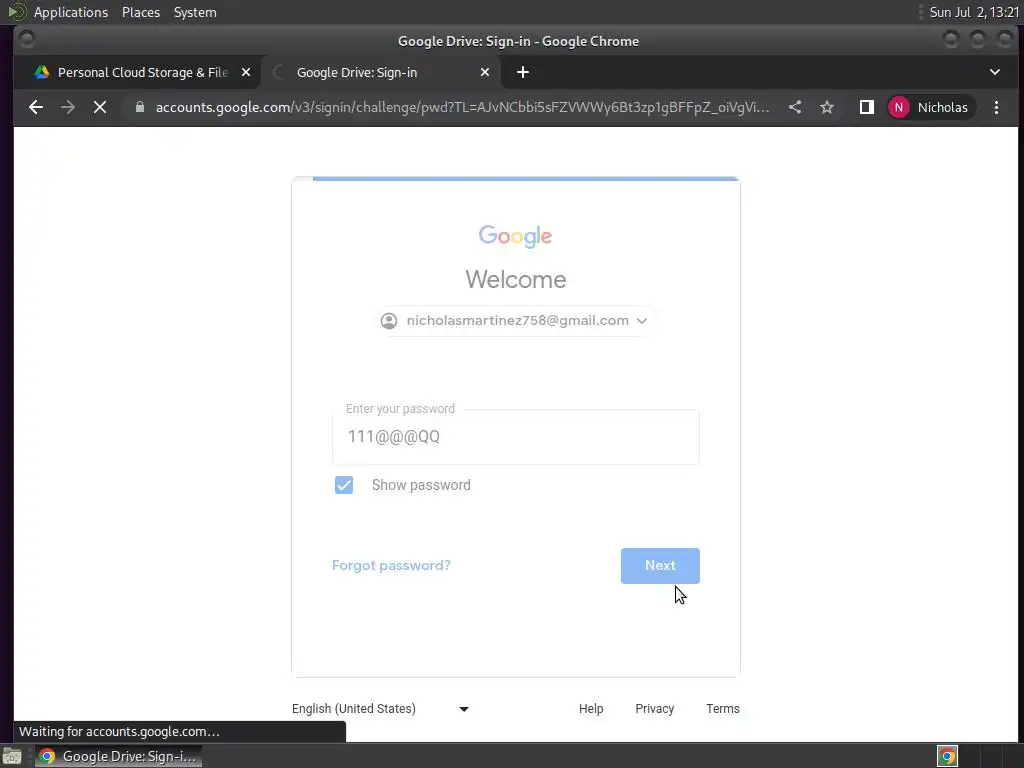Open the Applications menu

(71, 12)
